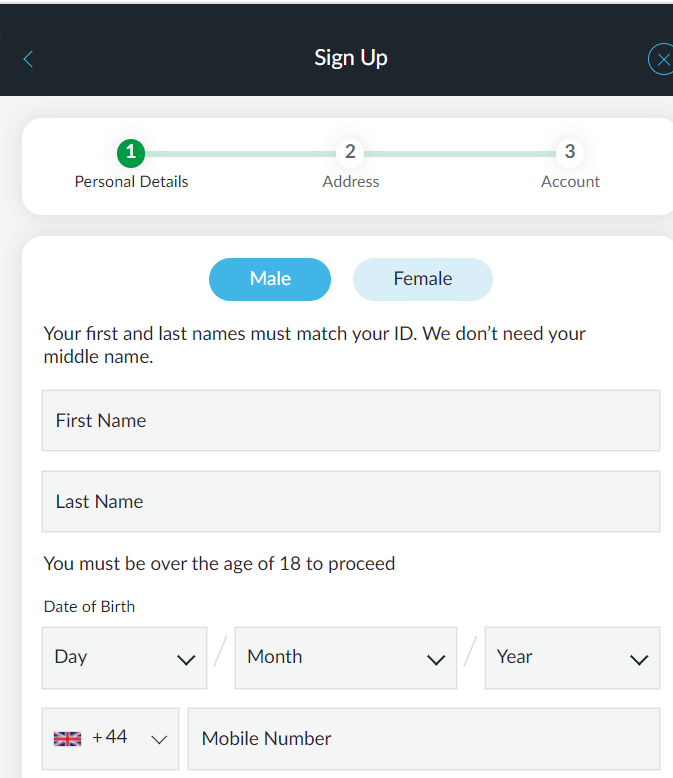This screenshot has width=673, height=778.
Task: Click step 1 circle indicator
Action: pyautogui.click(x=131, y=153)
